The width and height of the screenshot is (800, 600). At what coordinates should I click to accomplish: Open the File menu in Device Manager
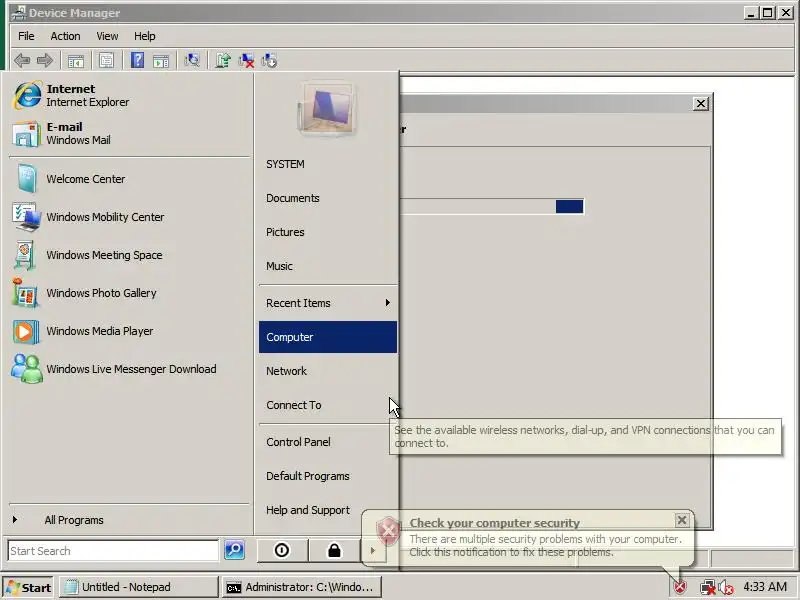(26, 36)
